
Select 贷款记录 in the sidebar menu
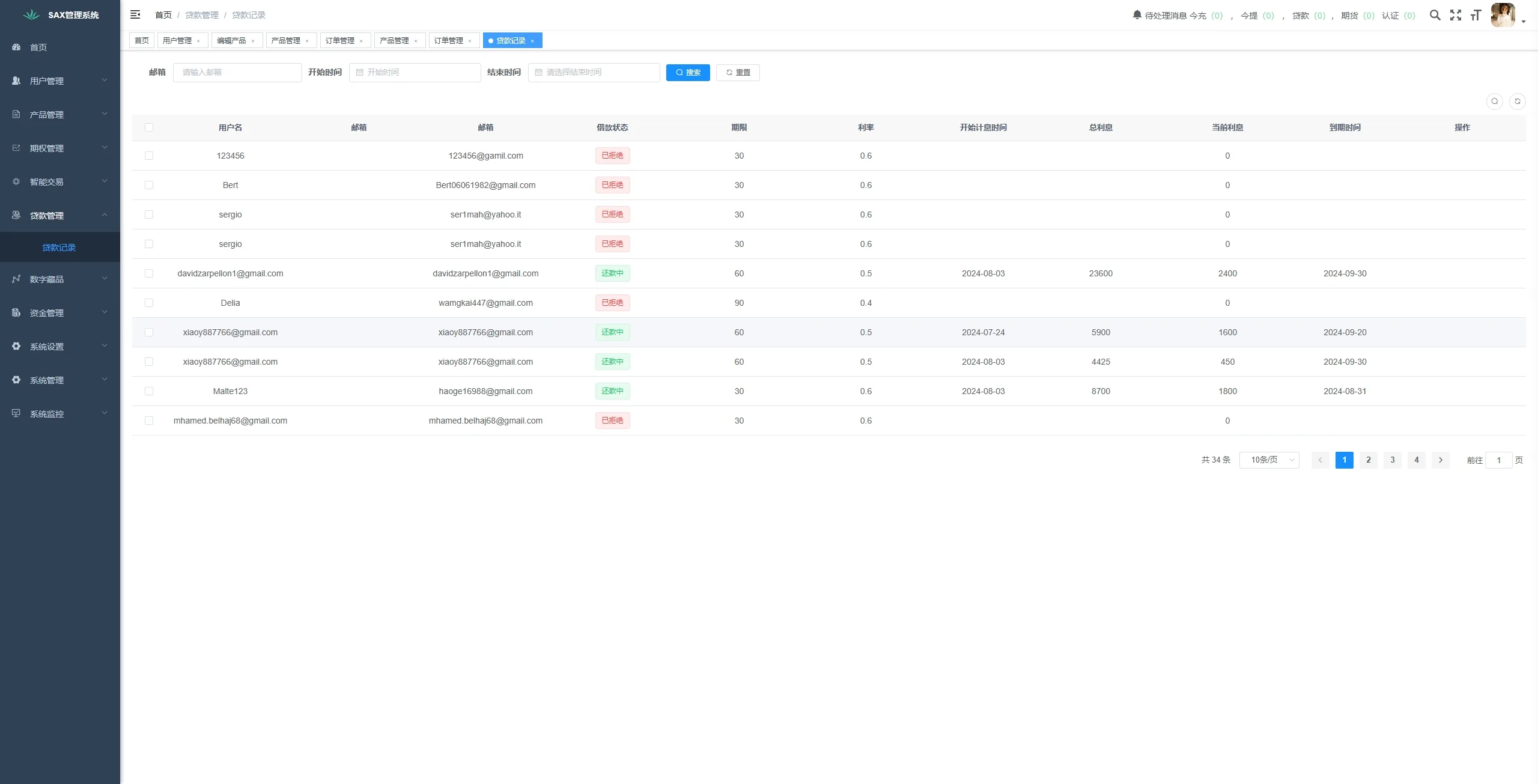(58, 247)
